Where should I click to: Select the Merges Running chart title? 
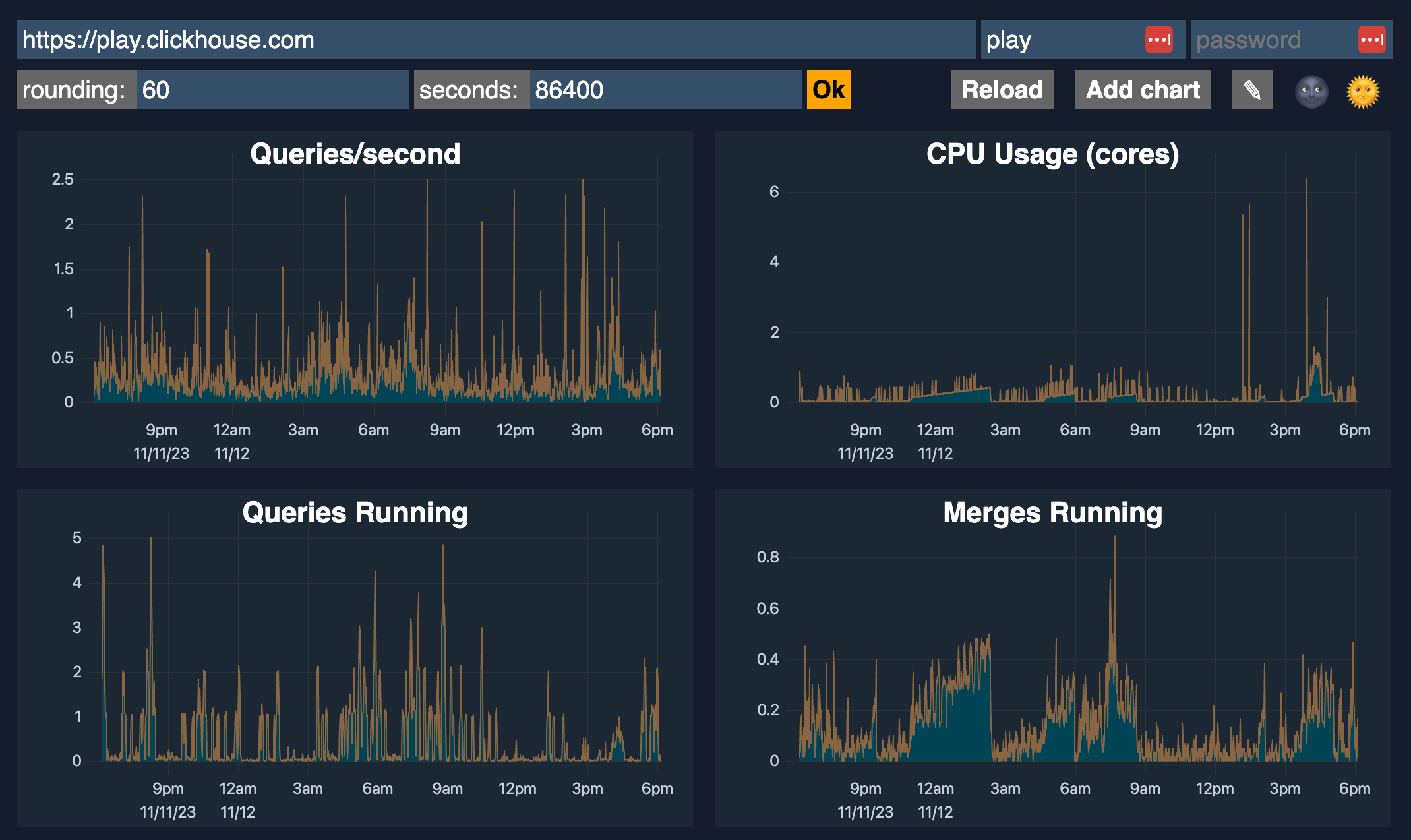pos(1052,512)
